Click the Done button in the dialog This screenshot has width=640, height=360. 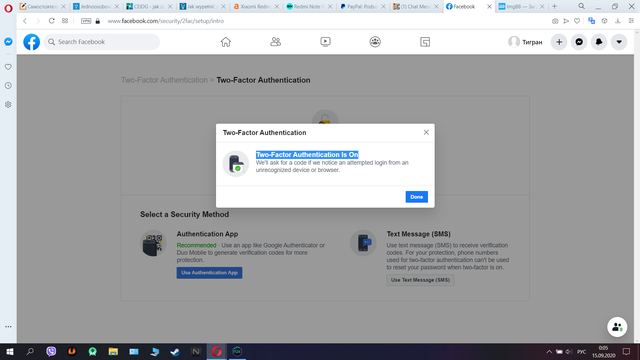point(416,197)
